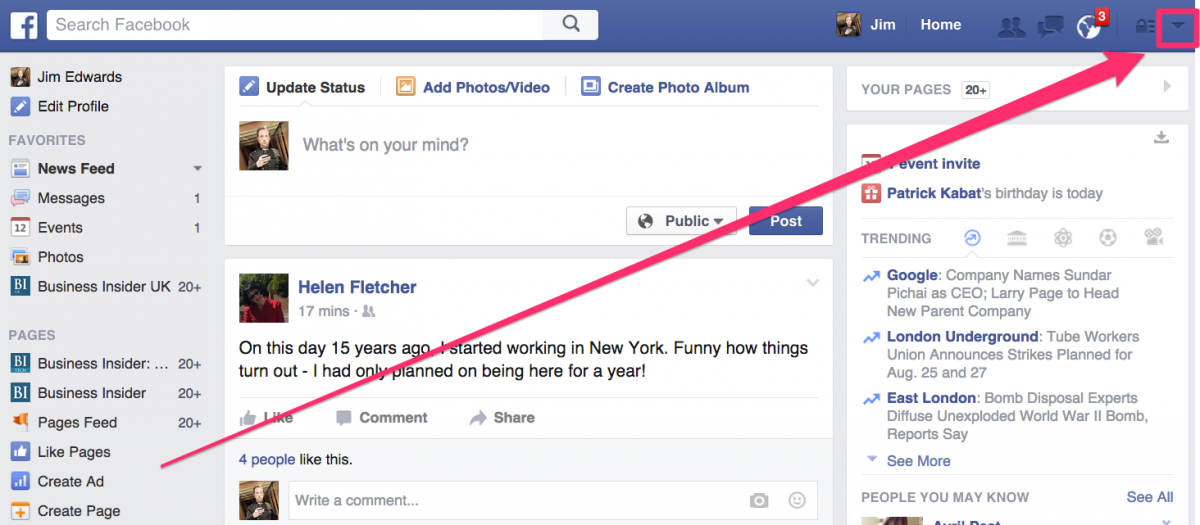Select the Sports trending category icon

click(1108, 238)
